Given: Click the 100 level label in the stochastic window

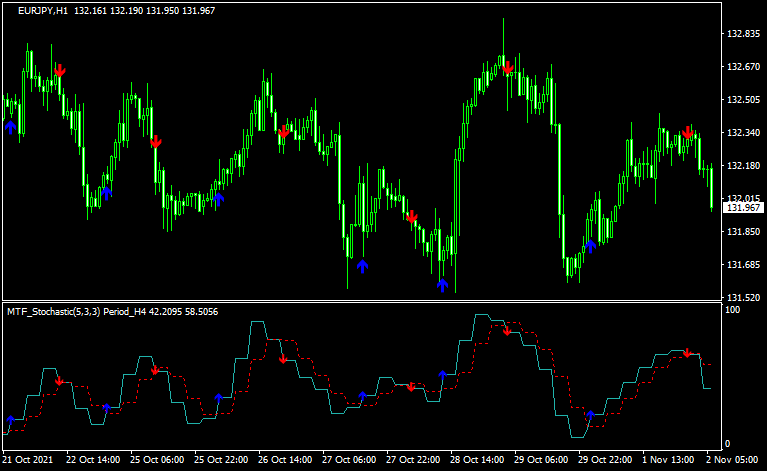Looking at the screenshot, I should (x=733, y=311).
